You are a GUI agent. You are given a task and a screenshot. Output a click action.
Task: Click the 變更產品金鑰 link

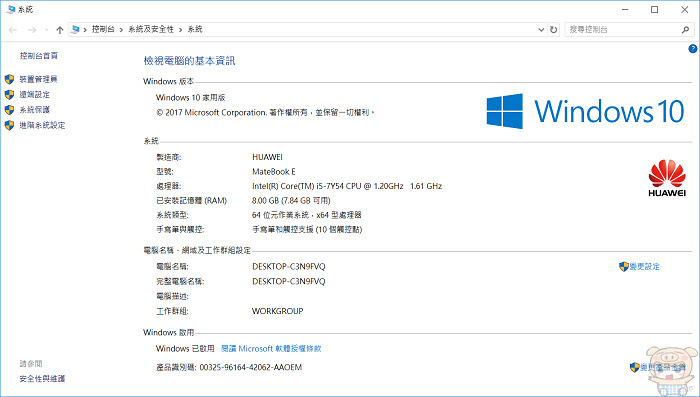pyautogui.click(x=663, y=368)
